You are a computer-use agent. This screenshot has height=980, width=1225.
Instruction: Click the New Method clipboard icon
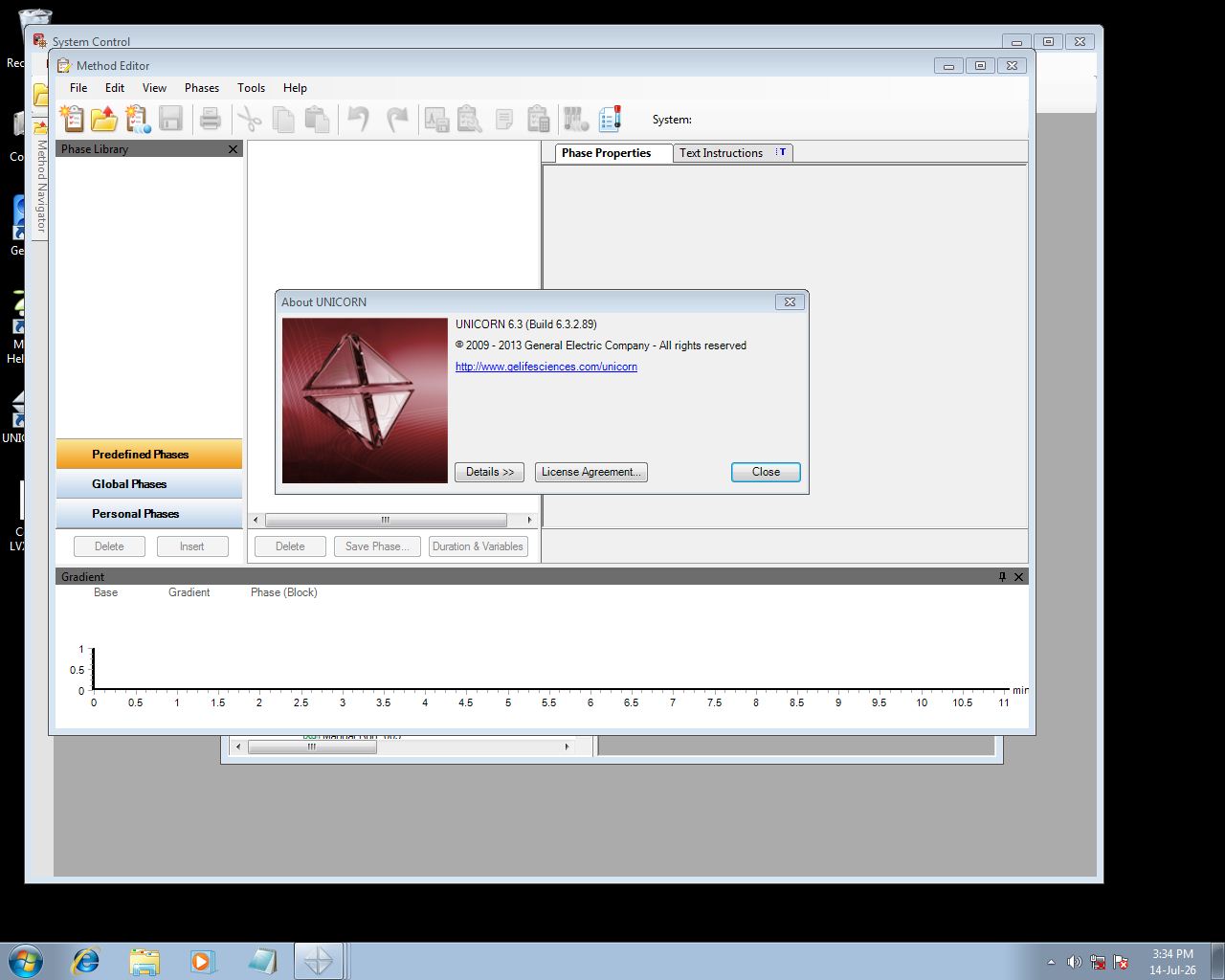coord(72,119)
